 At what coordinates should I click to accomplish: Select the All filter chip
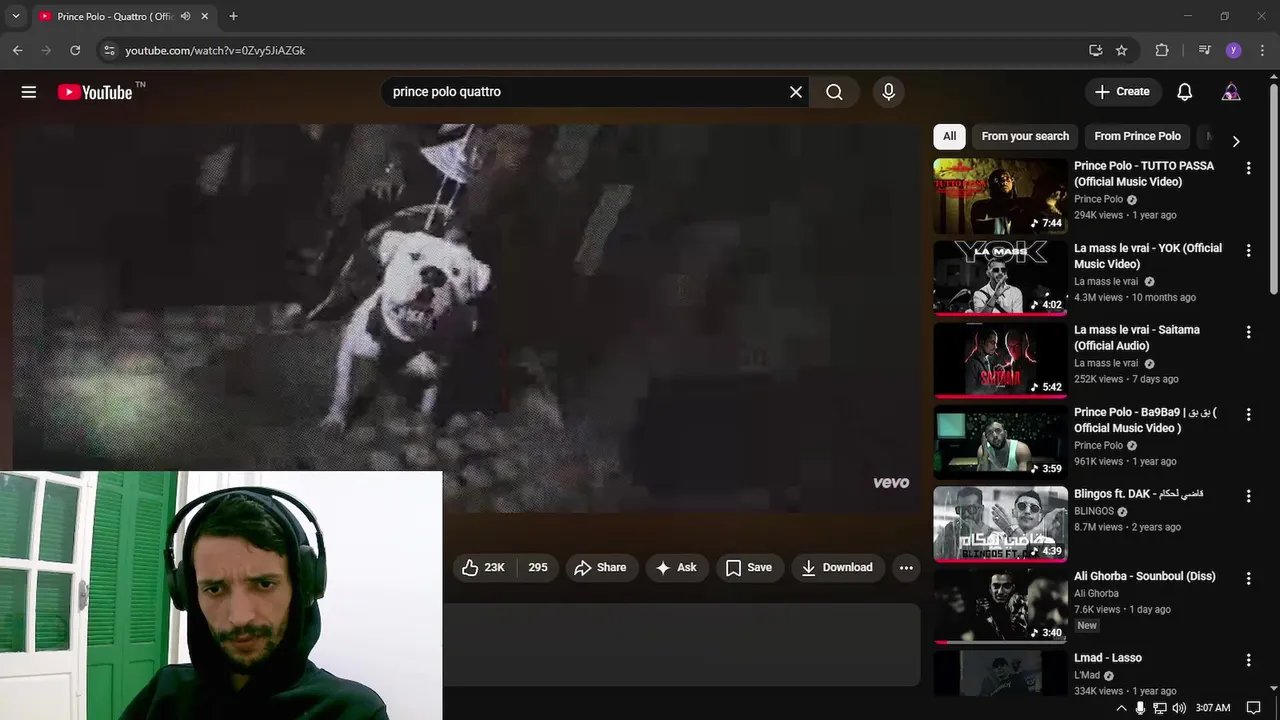(949, 136)
